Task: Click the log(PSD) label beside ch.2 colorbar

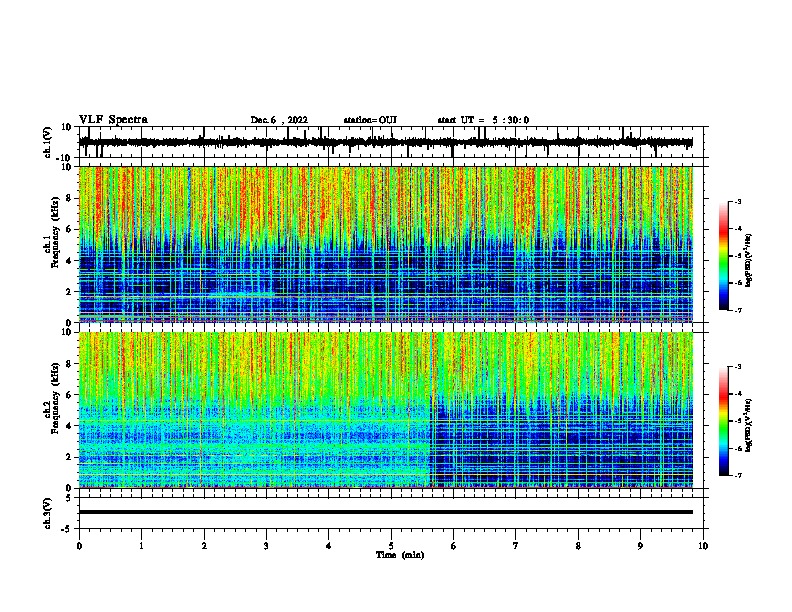Action: 748,426
